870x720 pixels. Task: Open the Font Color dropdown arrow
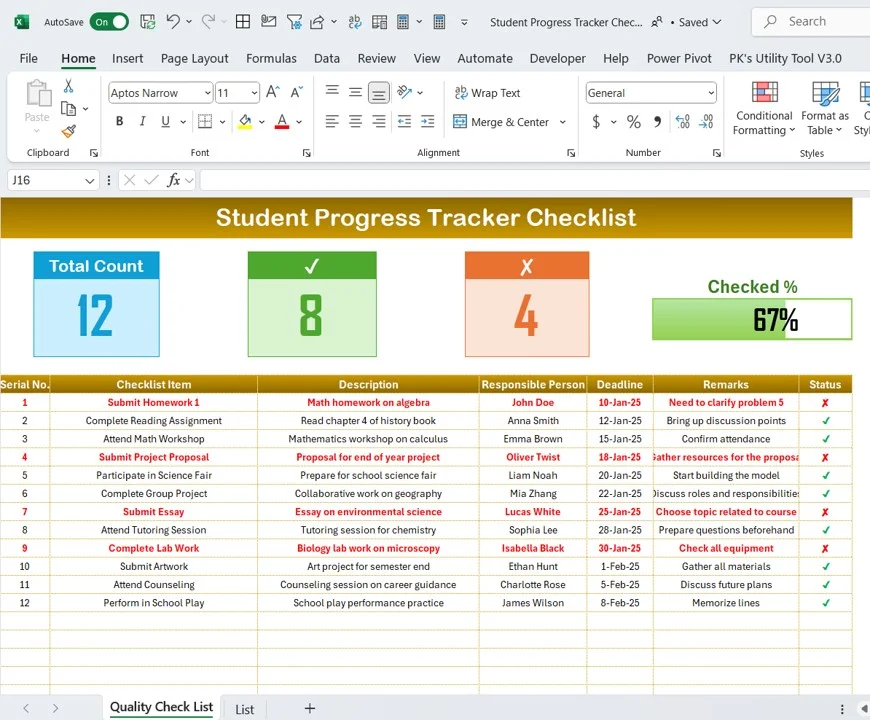click(299, 121)
